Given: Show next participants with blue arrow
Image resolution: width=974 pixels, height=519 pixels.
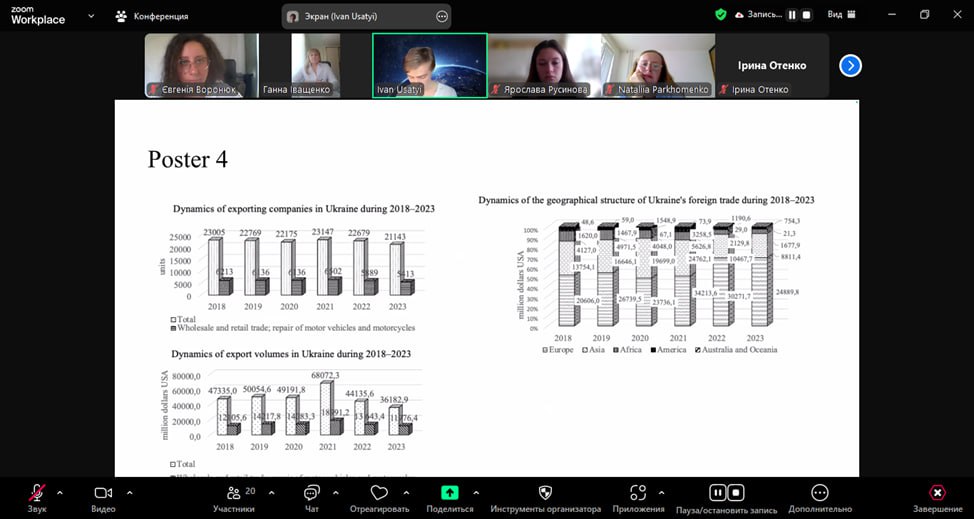Looking at the screenshot, I should 850,65.
